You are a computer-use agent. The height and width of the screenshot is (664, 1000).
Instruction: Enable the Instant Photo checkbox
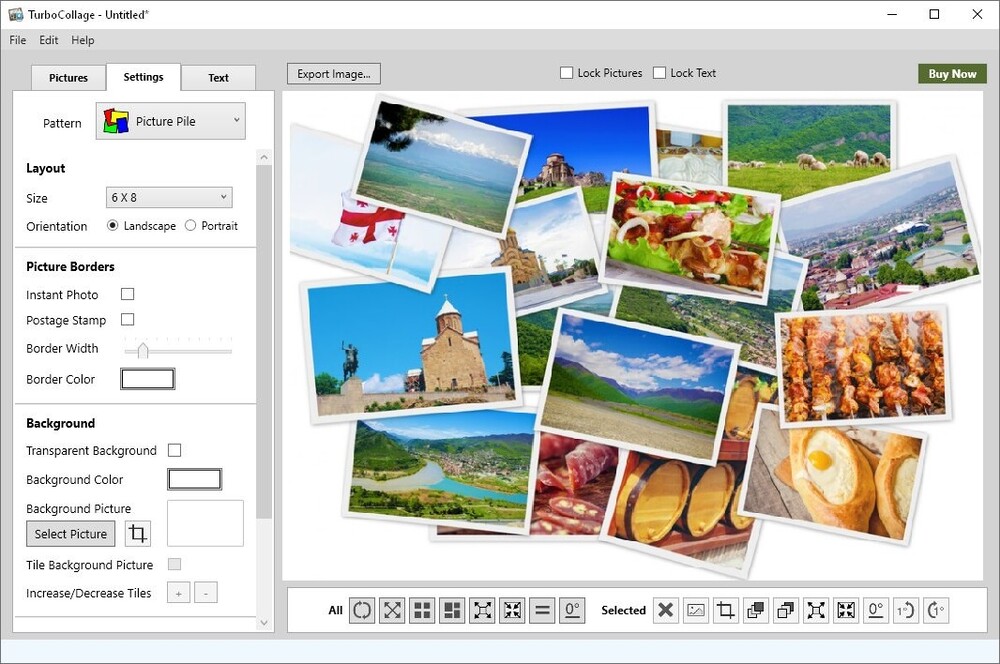click(127, 295)
